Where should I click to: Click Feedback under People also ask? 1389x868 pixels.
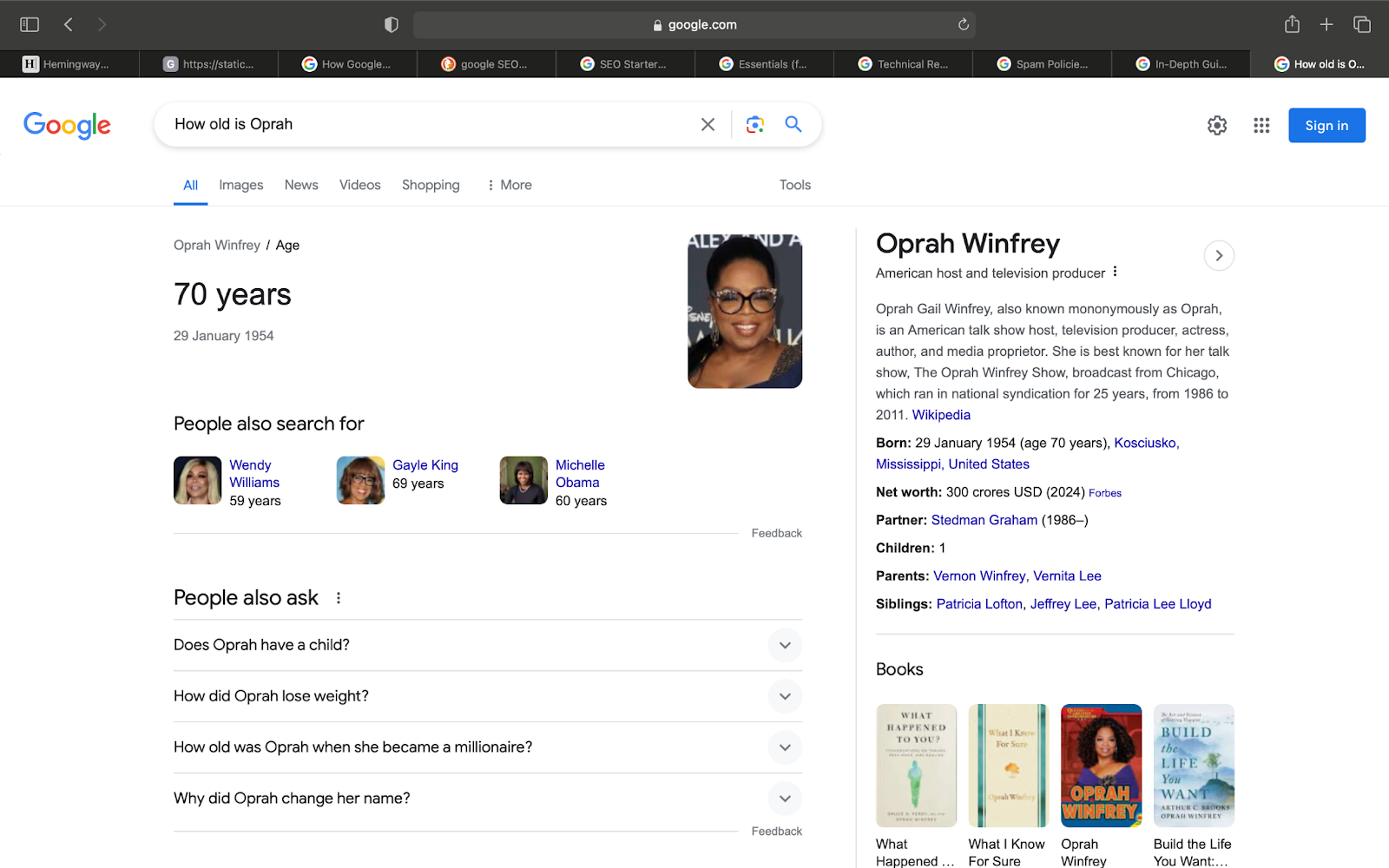pos(776,831)
